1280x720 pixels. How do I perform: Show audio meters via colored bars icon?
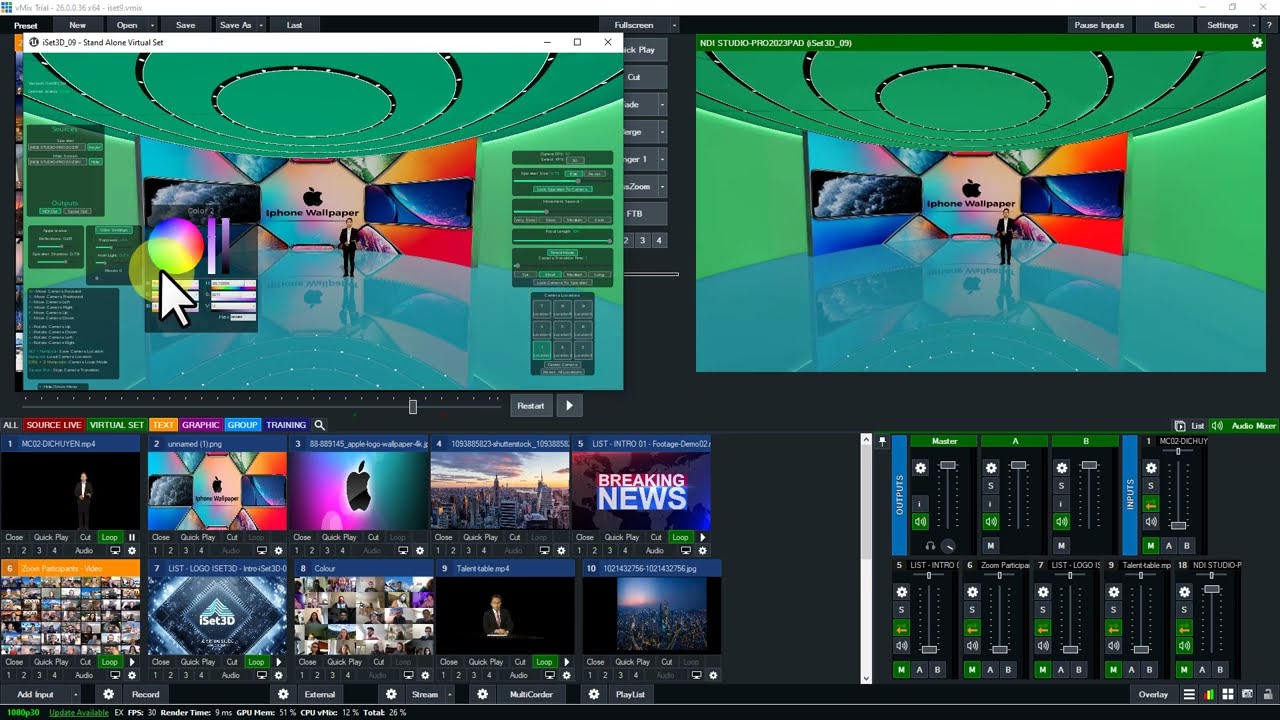(x=1209, y=694)
